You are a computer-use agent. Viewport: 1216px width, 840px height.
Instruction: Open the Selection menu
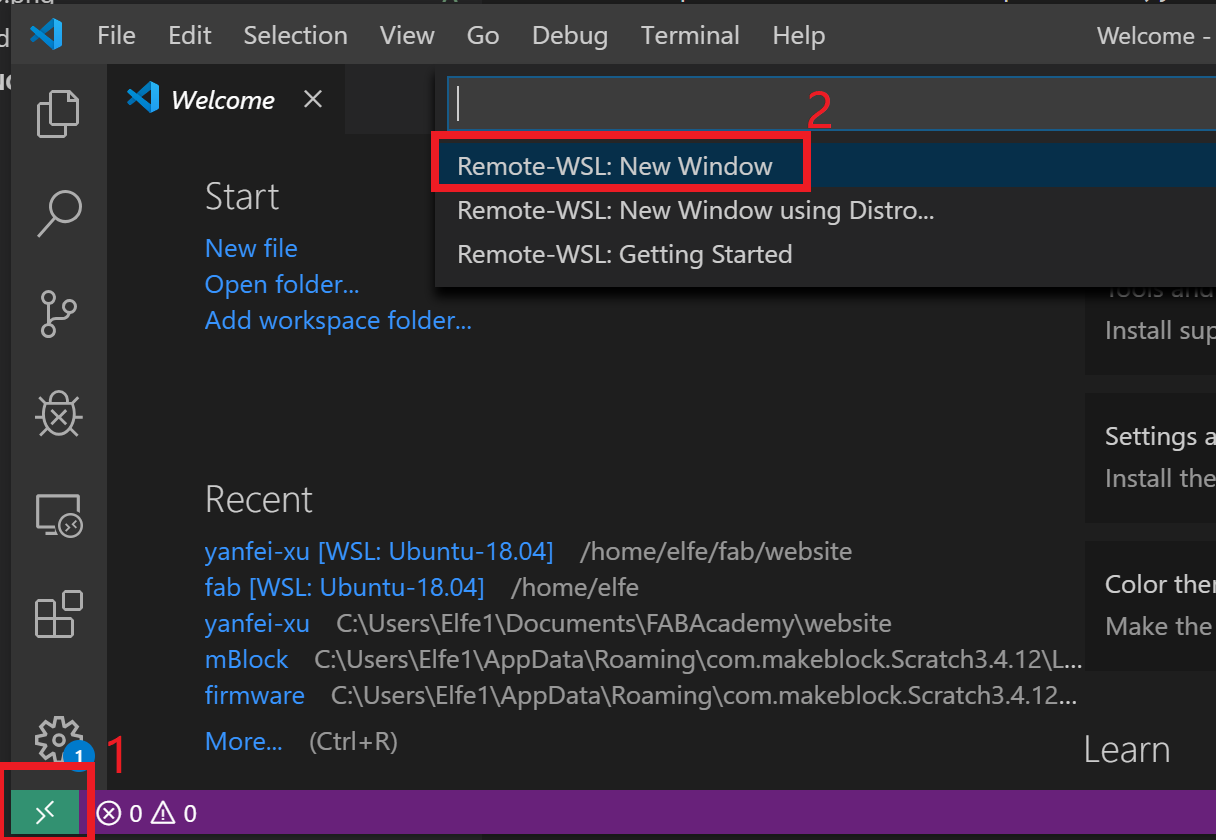[x=296, y=36]
